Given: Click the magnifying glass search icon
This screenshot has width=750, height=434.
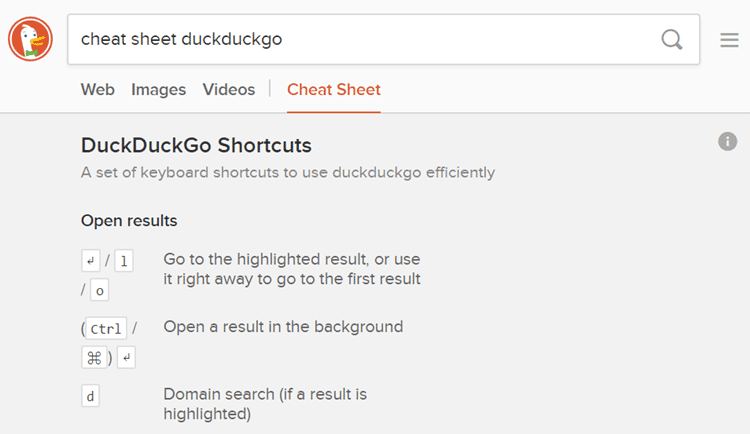Looking at the screenshot, I should (672, 40).
